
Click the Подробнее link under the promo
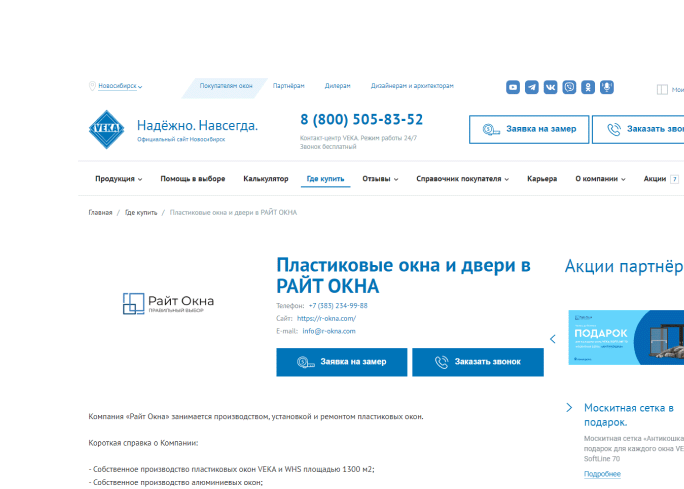tap(602, 474)
